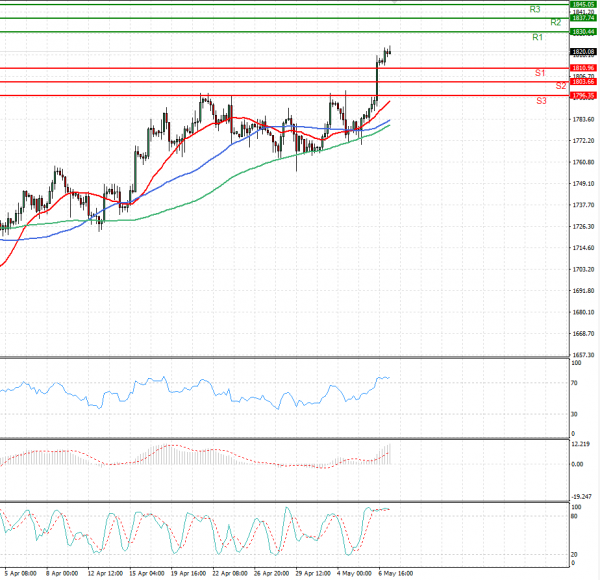The image size is (600, 580).
Task: Click the R2 resistance label
Action: tap(556, 23)
